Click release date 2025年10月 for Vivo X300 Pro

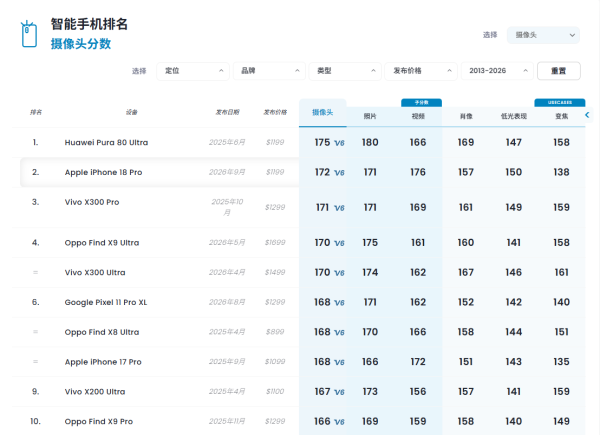pyautogui.click(x=227, y=207)
